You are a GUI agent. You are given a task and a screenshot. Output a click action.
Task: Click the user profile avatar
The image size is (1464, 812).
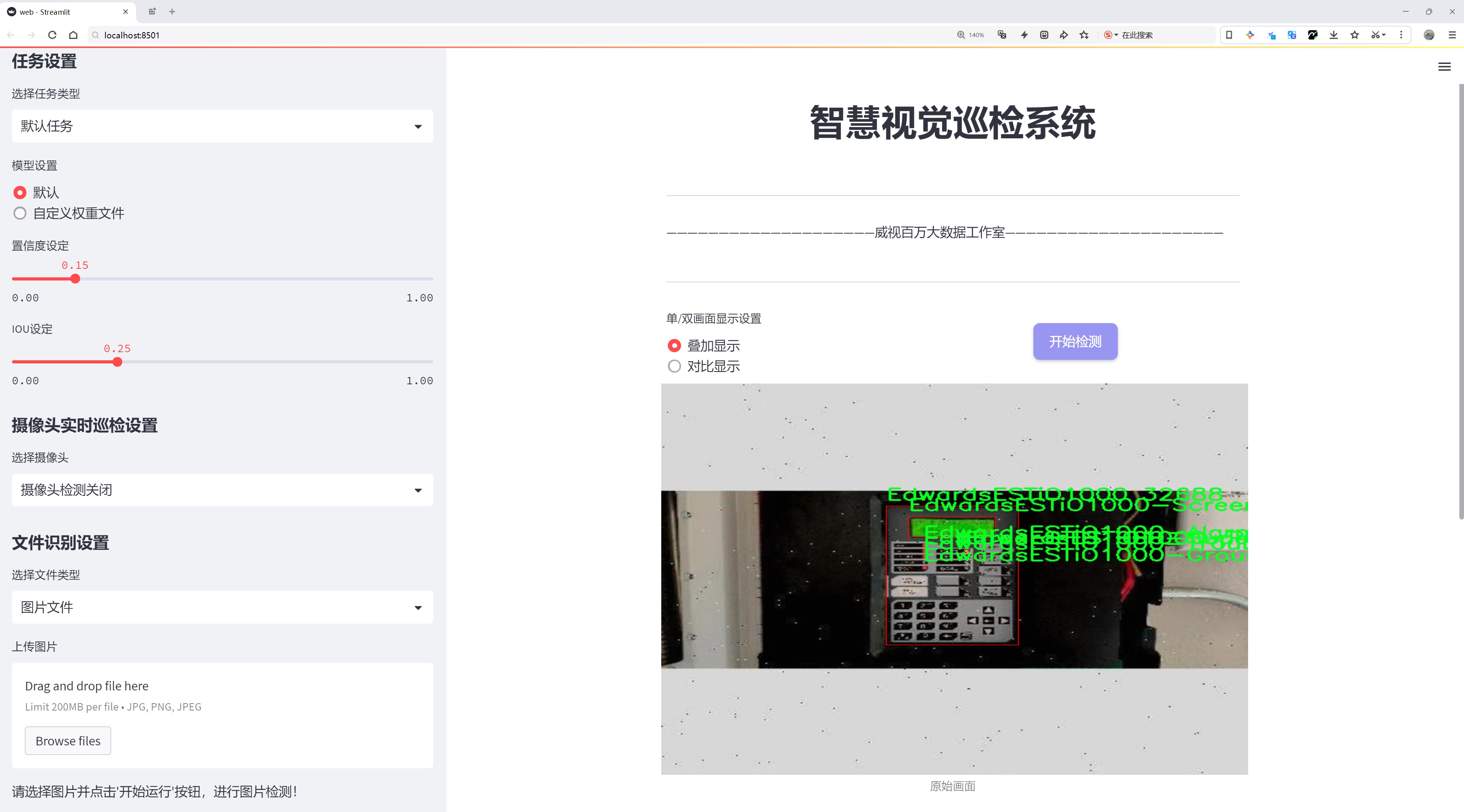click(1429, 34)
